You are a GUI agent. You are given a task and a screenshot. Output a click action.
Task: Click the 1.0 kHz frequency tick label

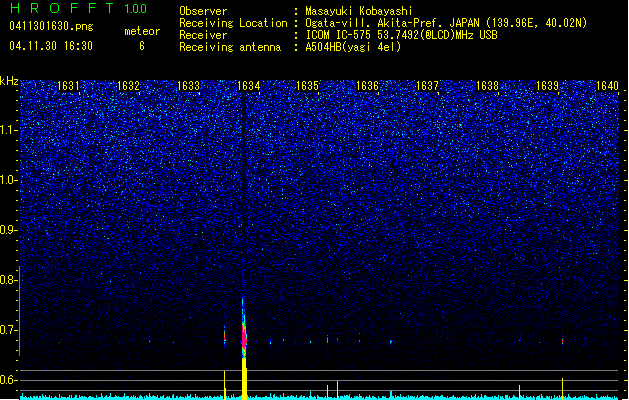click(x=8, y=180)
